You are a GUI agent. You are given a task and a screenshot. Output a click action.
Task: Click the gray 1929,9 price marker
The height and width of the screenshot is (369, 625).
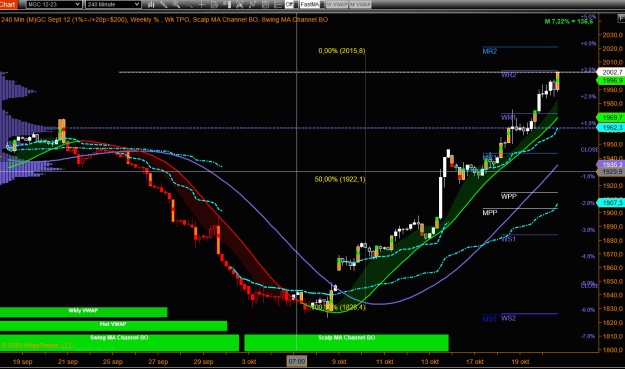pos(611,172)
